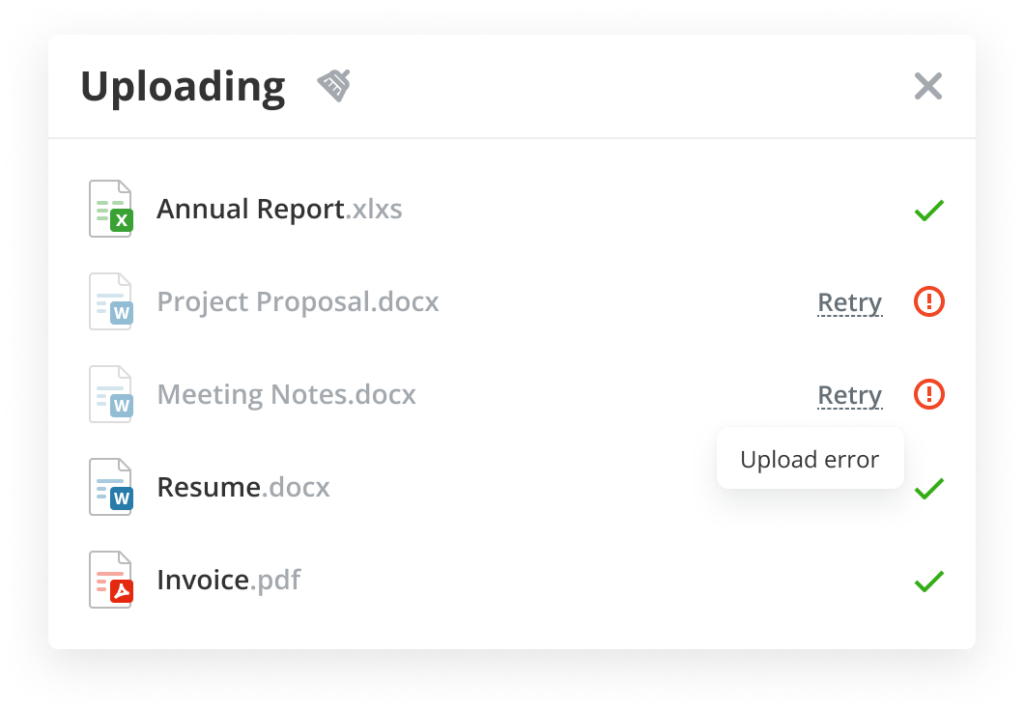The height and width of the screenshot is (711, 1024).
Task: Select the Project Proposal.docx file name
Action: point(297,302)
